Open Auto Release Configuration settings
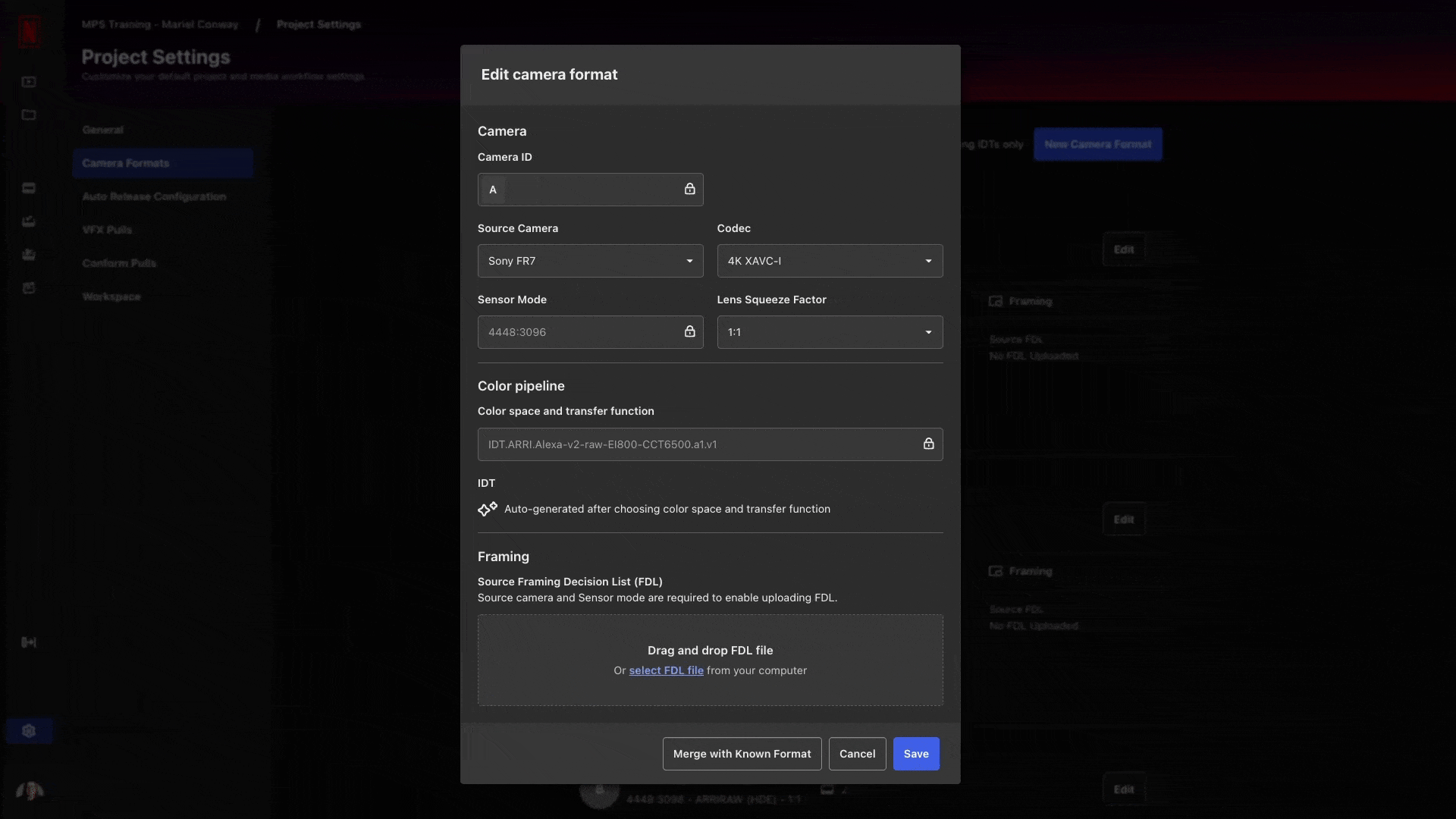This screenshot has height=819, width=1456. point(154,196)
